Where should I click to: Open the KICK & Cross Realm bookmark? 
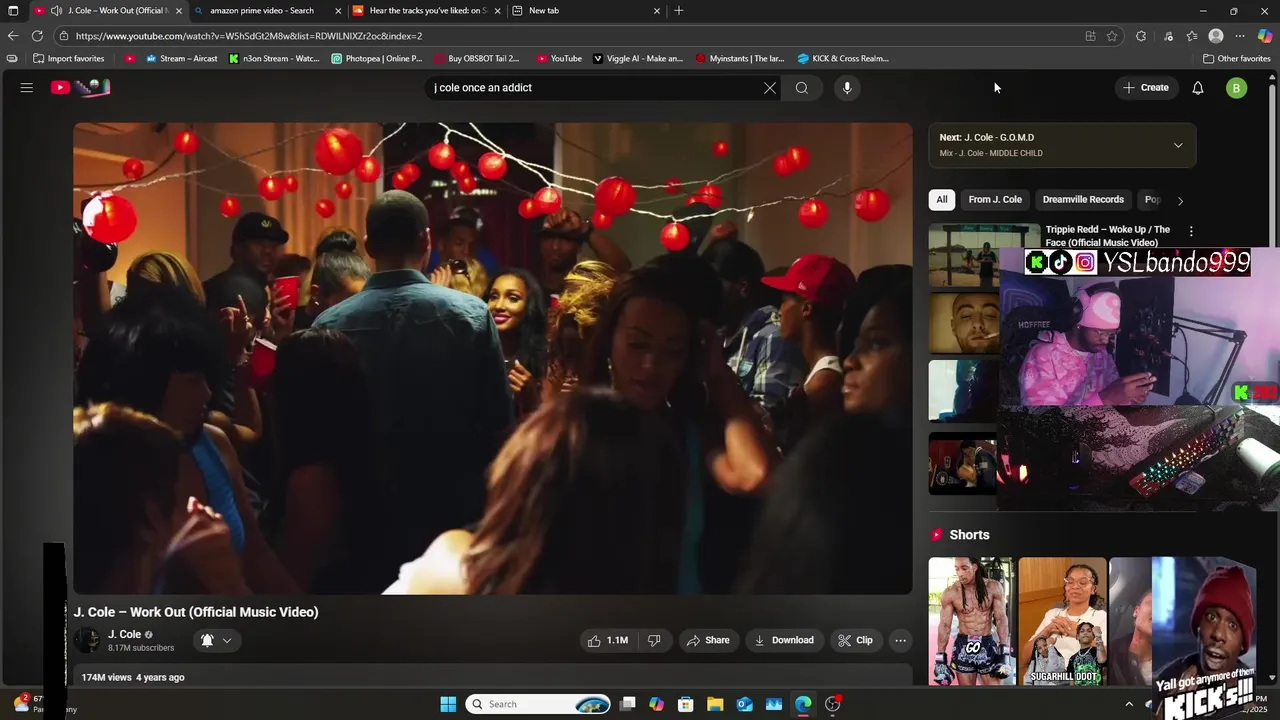tap(843, 58)
